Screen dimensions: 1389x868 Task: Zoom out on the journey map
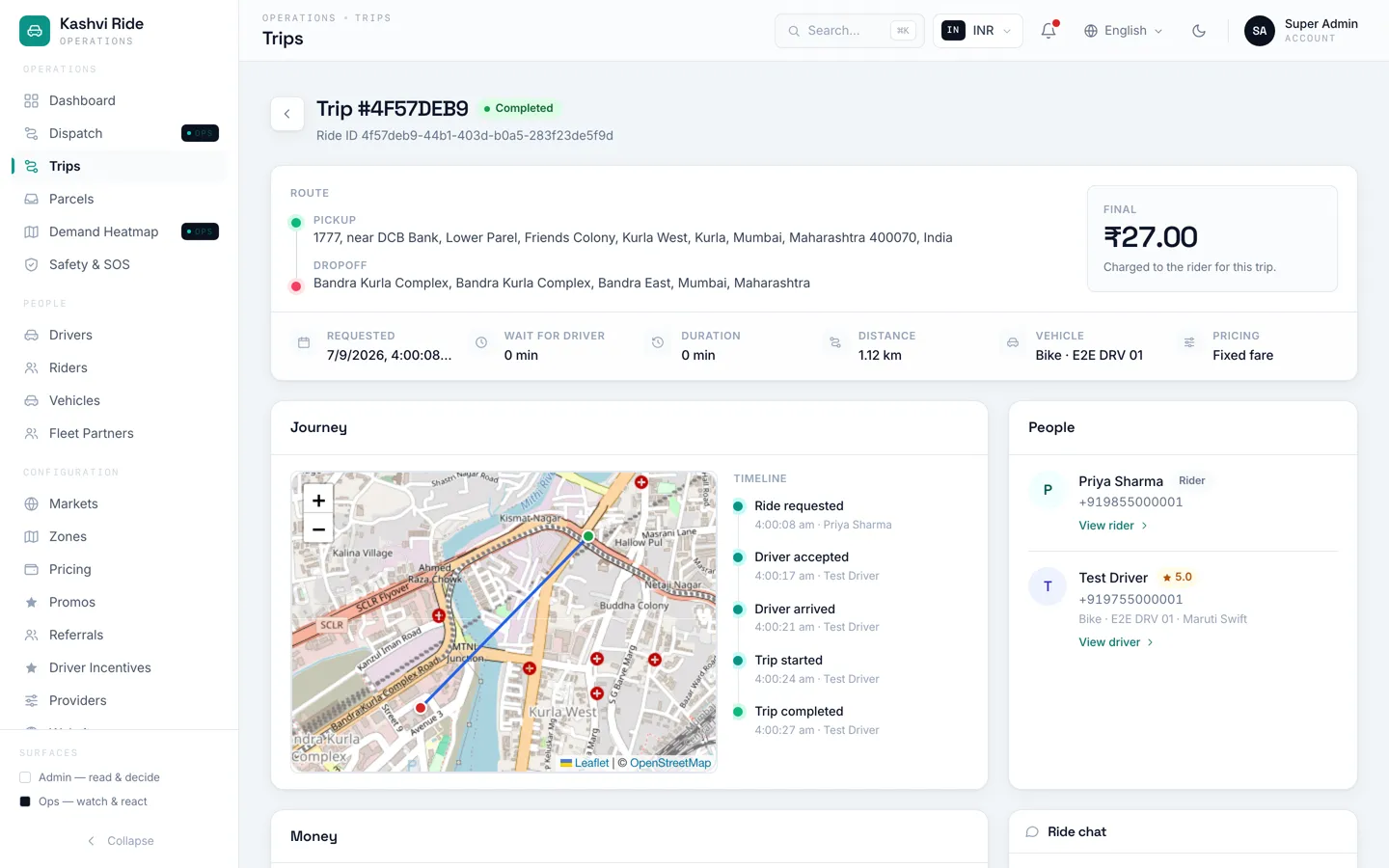[318, 529]
